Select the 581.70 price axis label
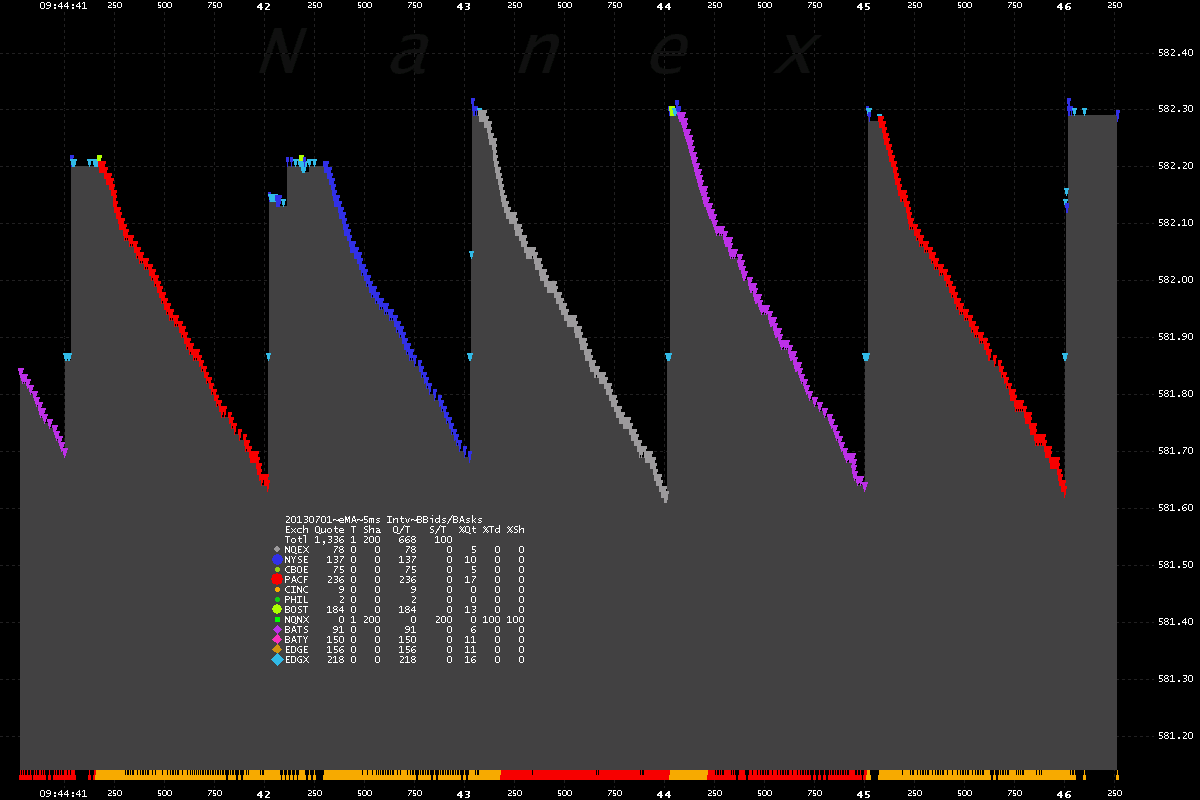 tap(1175, 451)
